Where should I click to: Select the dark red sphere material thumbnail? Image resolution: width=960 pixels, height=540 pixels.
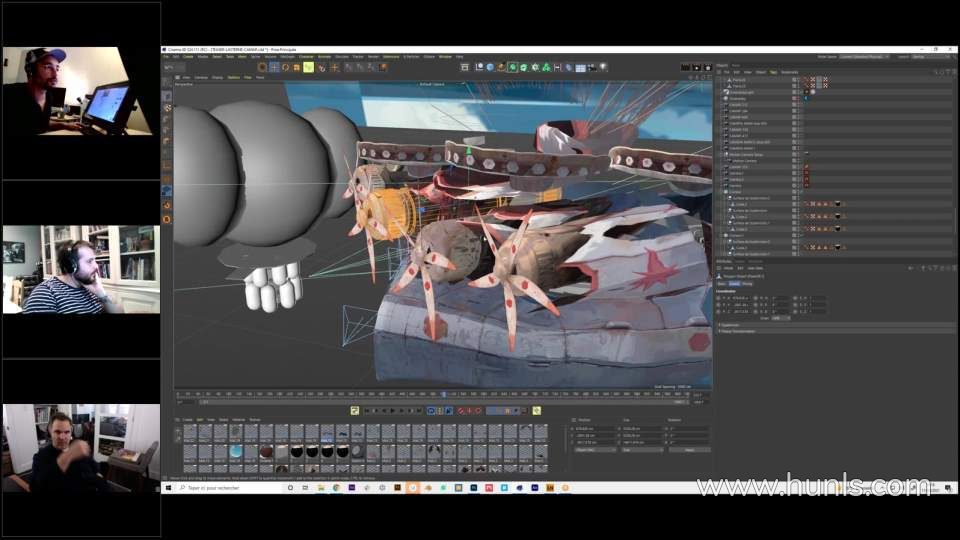[266, 452]
